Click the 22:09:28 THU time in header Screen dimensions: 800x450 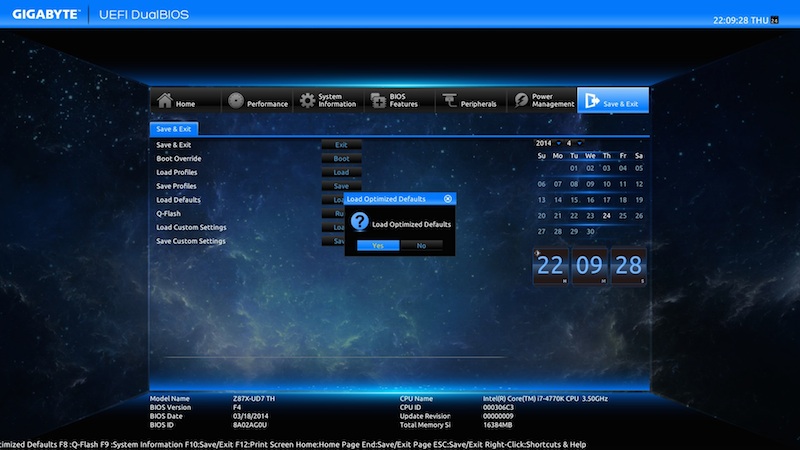(x=741, y=20)
